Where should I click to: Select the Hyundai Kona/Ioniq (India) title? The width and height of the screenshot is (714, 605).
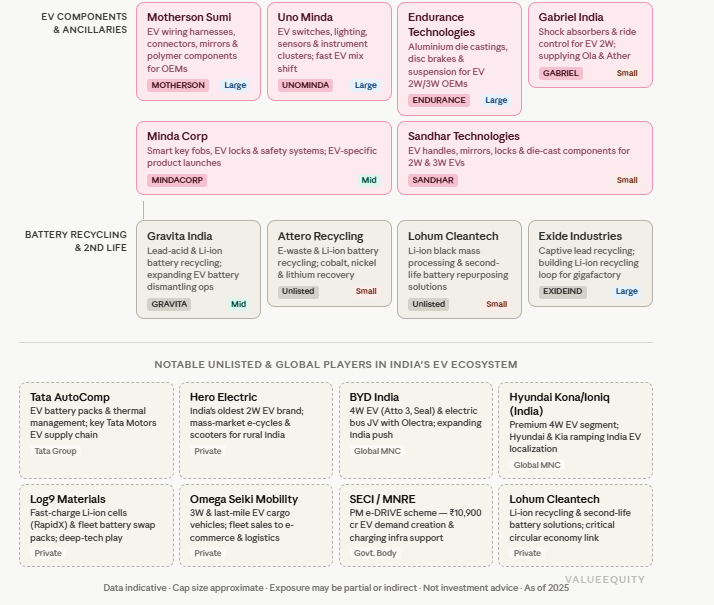point(559,404)
